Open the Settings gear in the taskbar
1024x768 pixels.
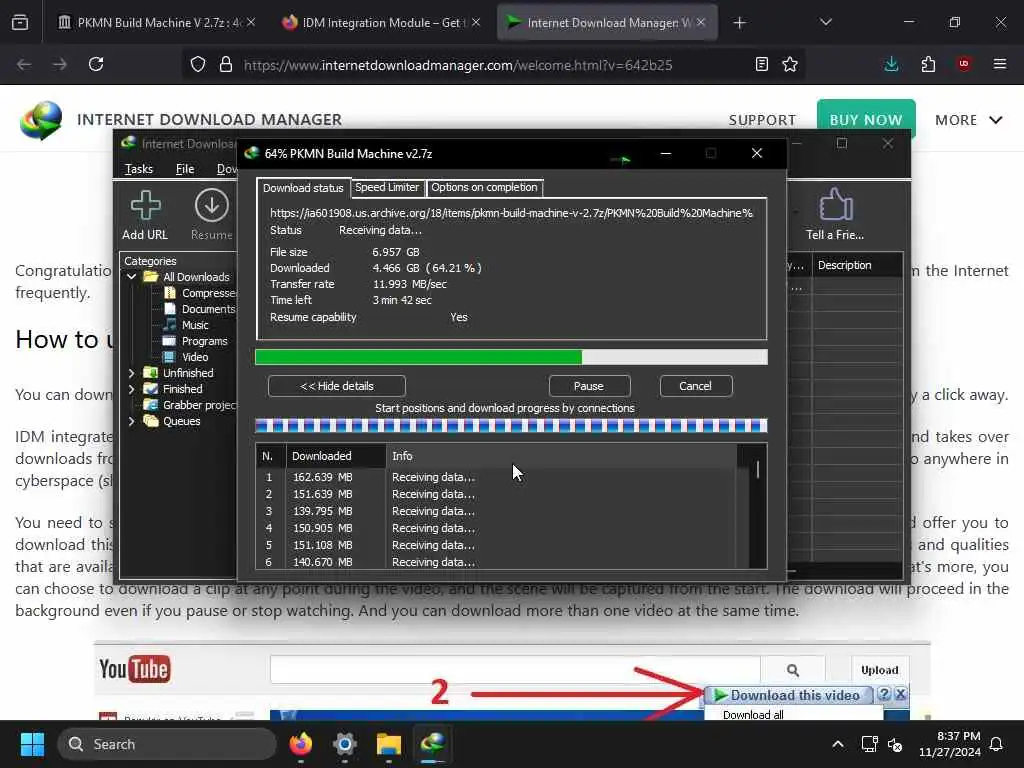pos(345,744)
